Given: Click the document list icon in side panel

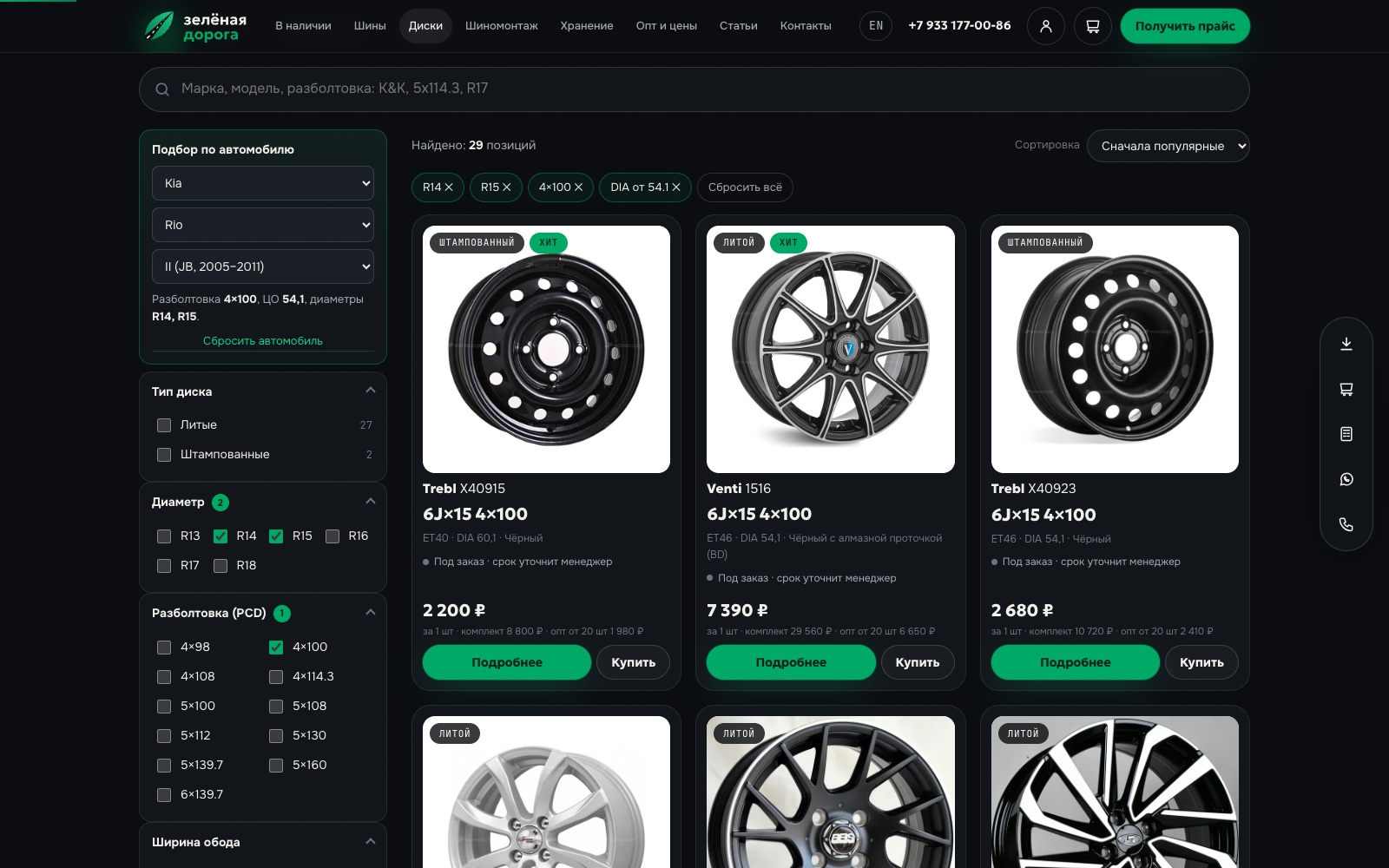Looking at the screenshot, I should [x=1346, y=434].
